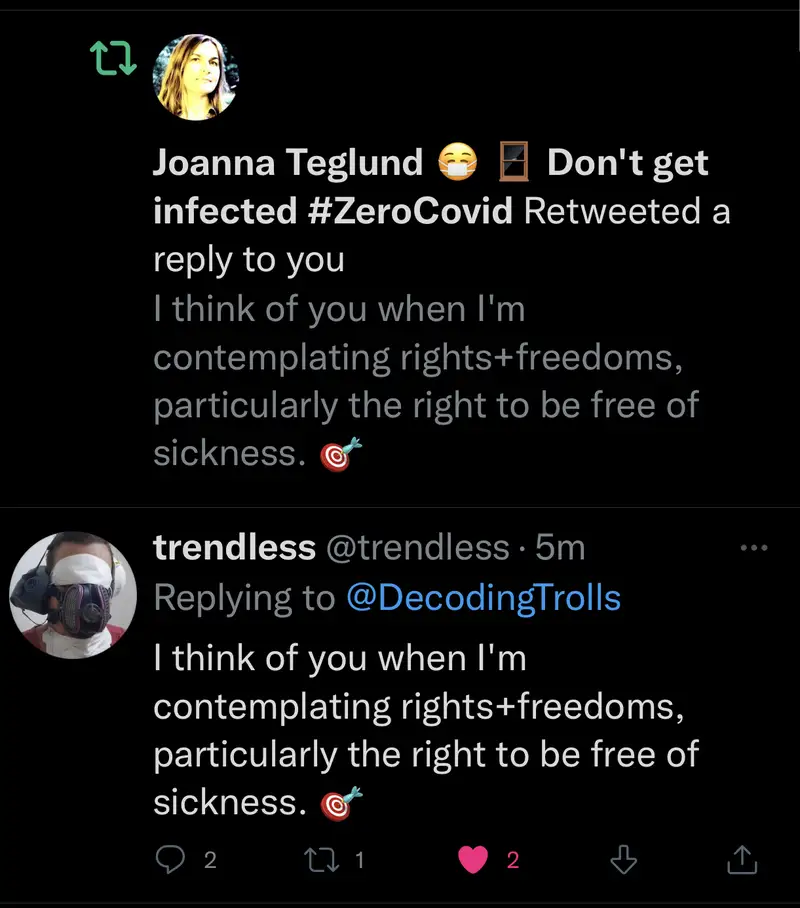Click the bold trendless display name
The height and width of the screenshot is (908, 800).
234,547
